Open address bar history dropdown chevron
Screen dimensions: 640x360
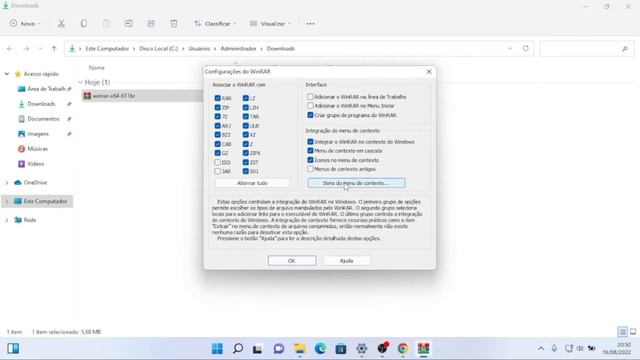(510, 49)
